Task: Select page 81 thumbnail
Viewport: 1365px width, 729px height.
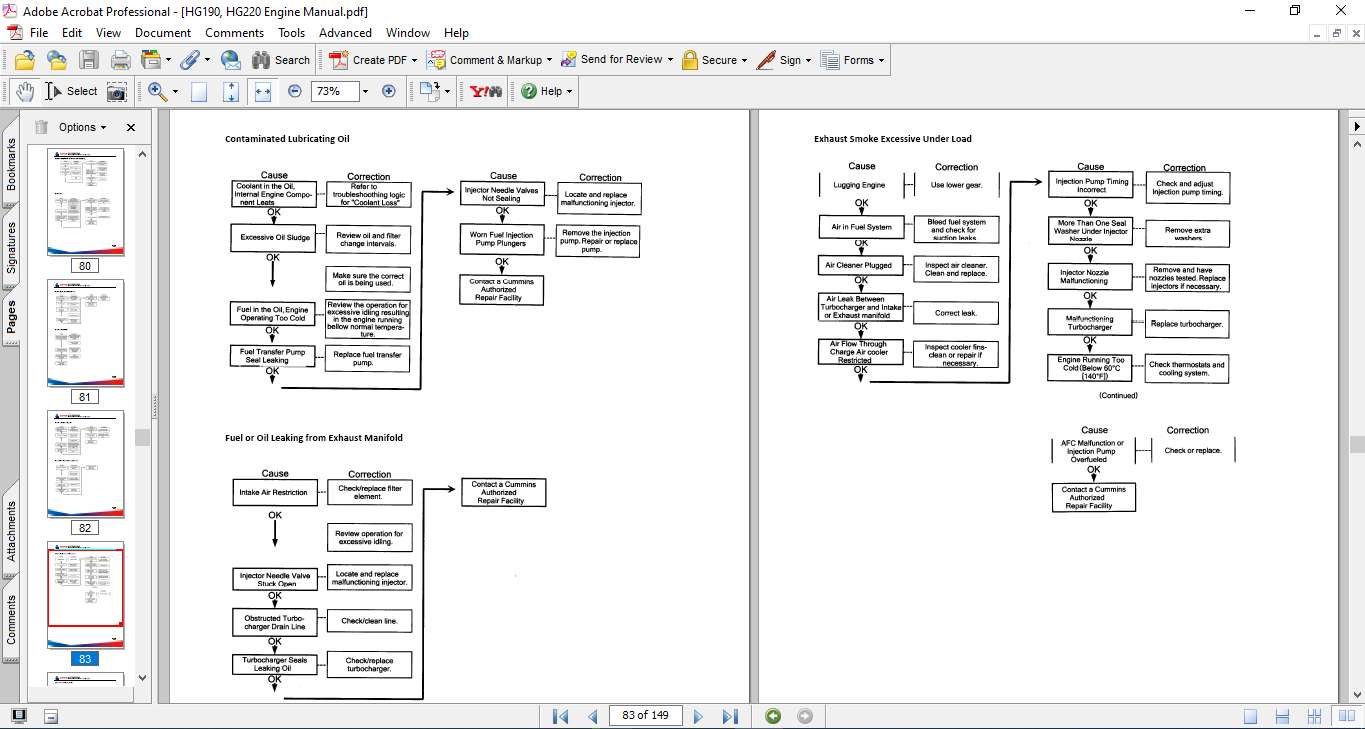Action: [x=85, y=333]
